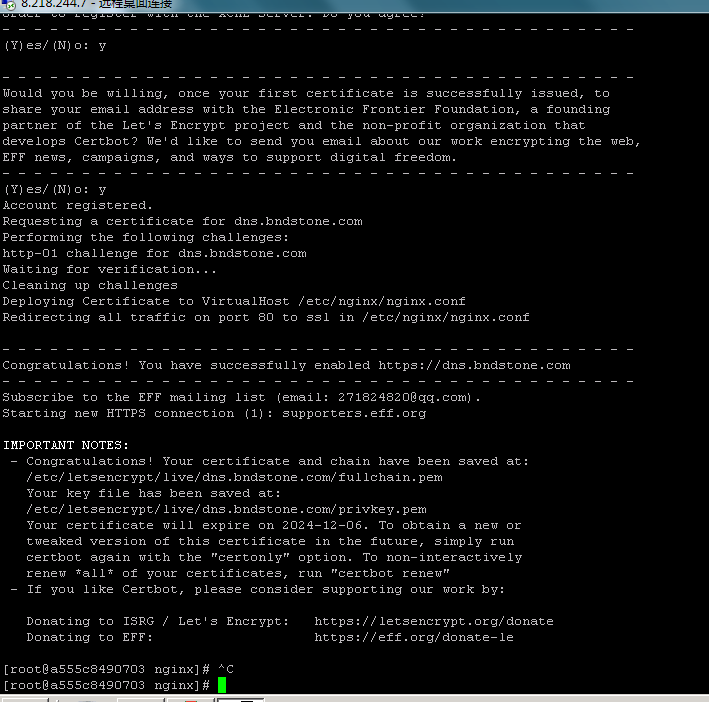Image resolution: width=709 pixels, height=702 pixels.
Task: Click the https://eff.org/donate-le link
Action: pyautogui.click(x=414, y=637)
